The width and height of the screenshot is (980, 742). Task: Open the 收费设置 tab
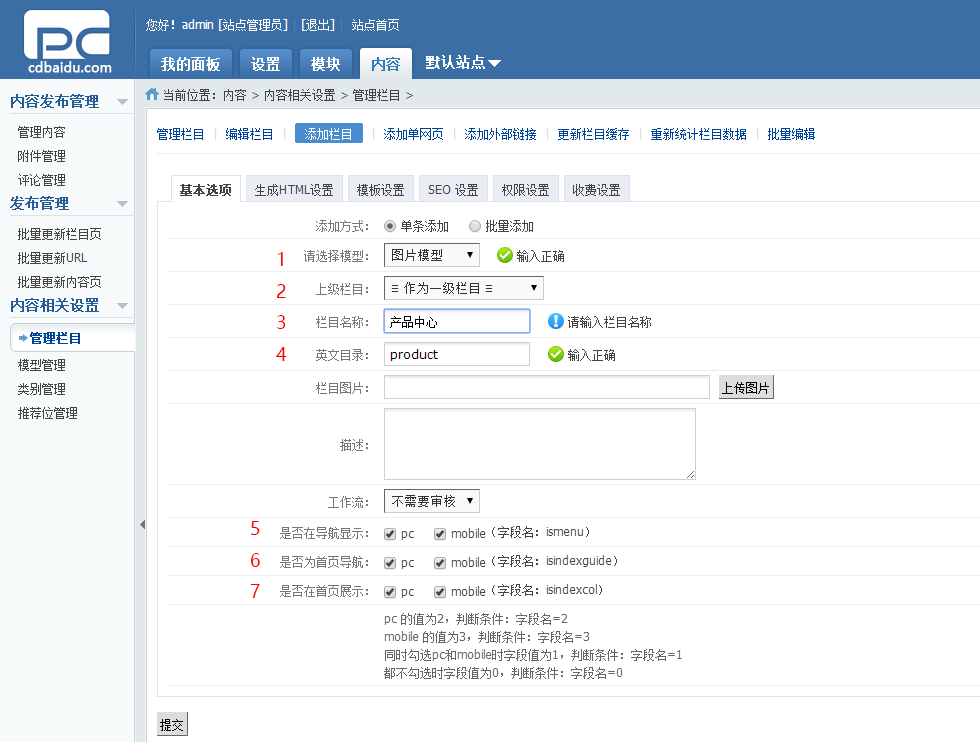click(597, 189)
